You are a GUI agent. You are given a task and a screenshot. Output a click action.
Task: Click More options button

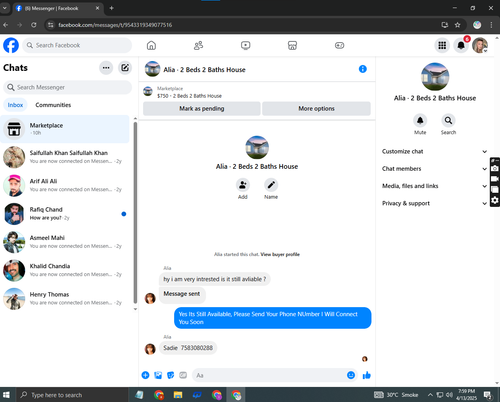316,109
